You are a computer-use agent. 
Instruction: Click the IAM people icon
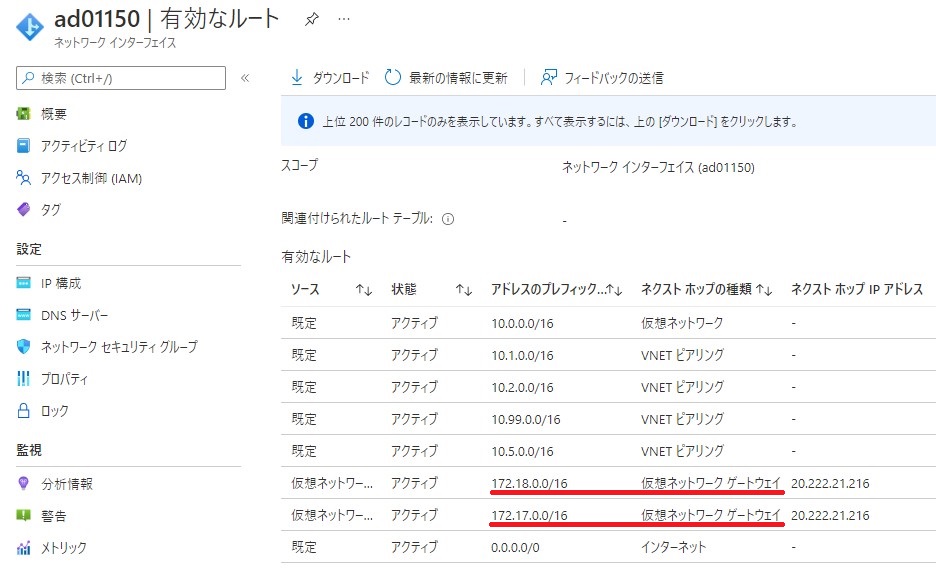click(23, 178)
